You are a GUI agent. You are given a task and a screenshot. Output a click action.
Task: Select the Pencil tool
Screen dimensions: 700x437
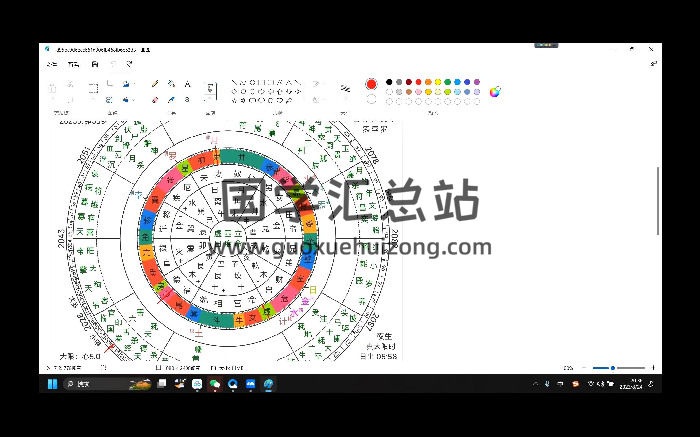click(x=155, y=84)
